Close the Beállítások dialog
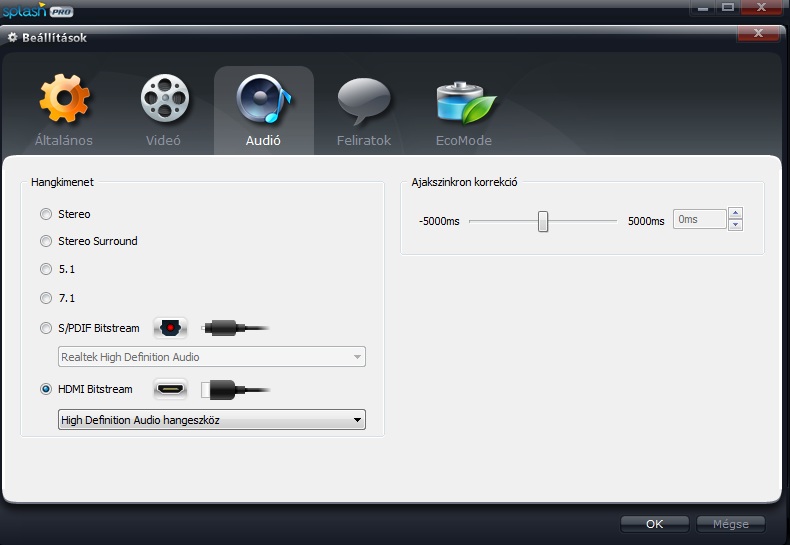The image size is (790, 545). [758, 33]
